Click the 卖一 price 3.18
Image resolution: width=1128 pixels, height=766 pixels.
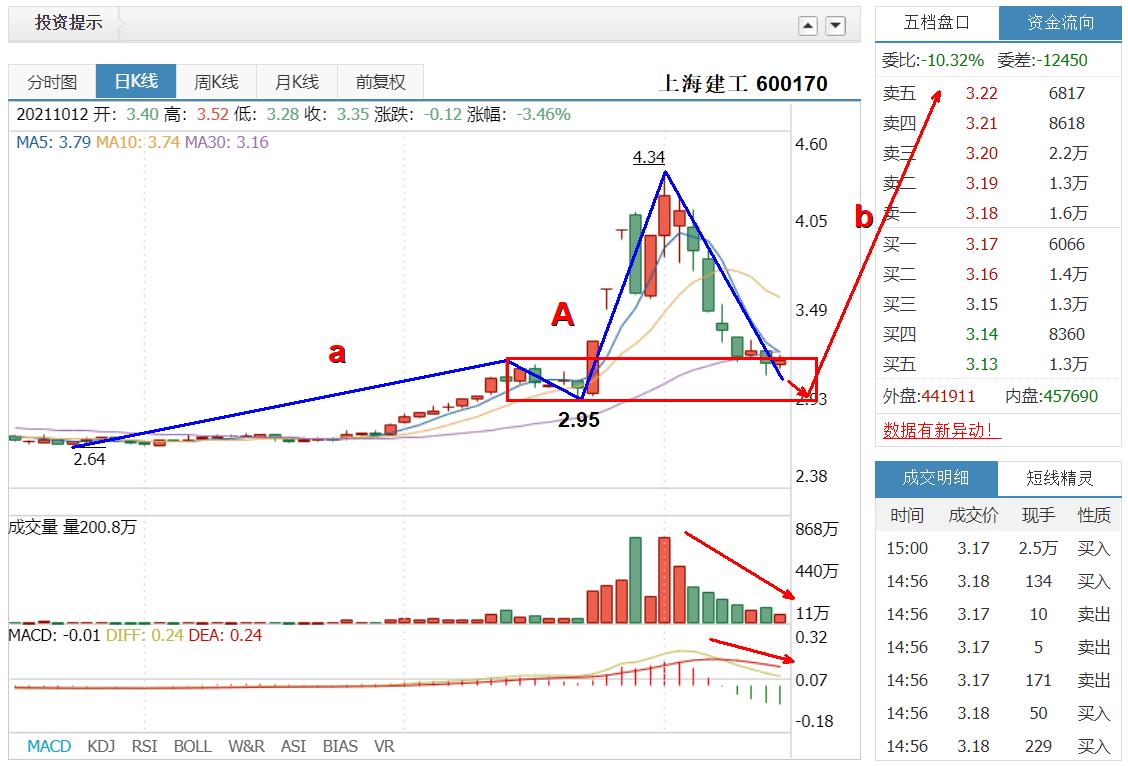tap(981, 214)
